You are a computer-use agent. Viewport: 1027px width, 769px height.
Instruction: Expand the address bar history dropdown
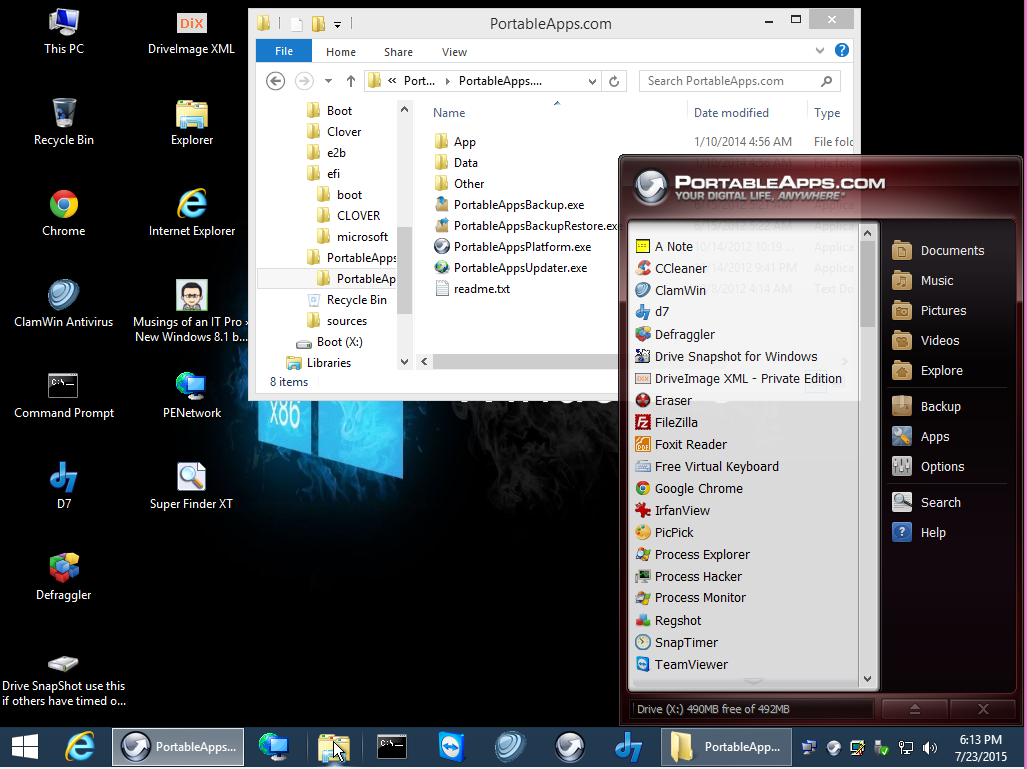point(592,81)
